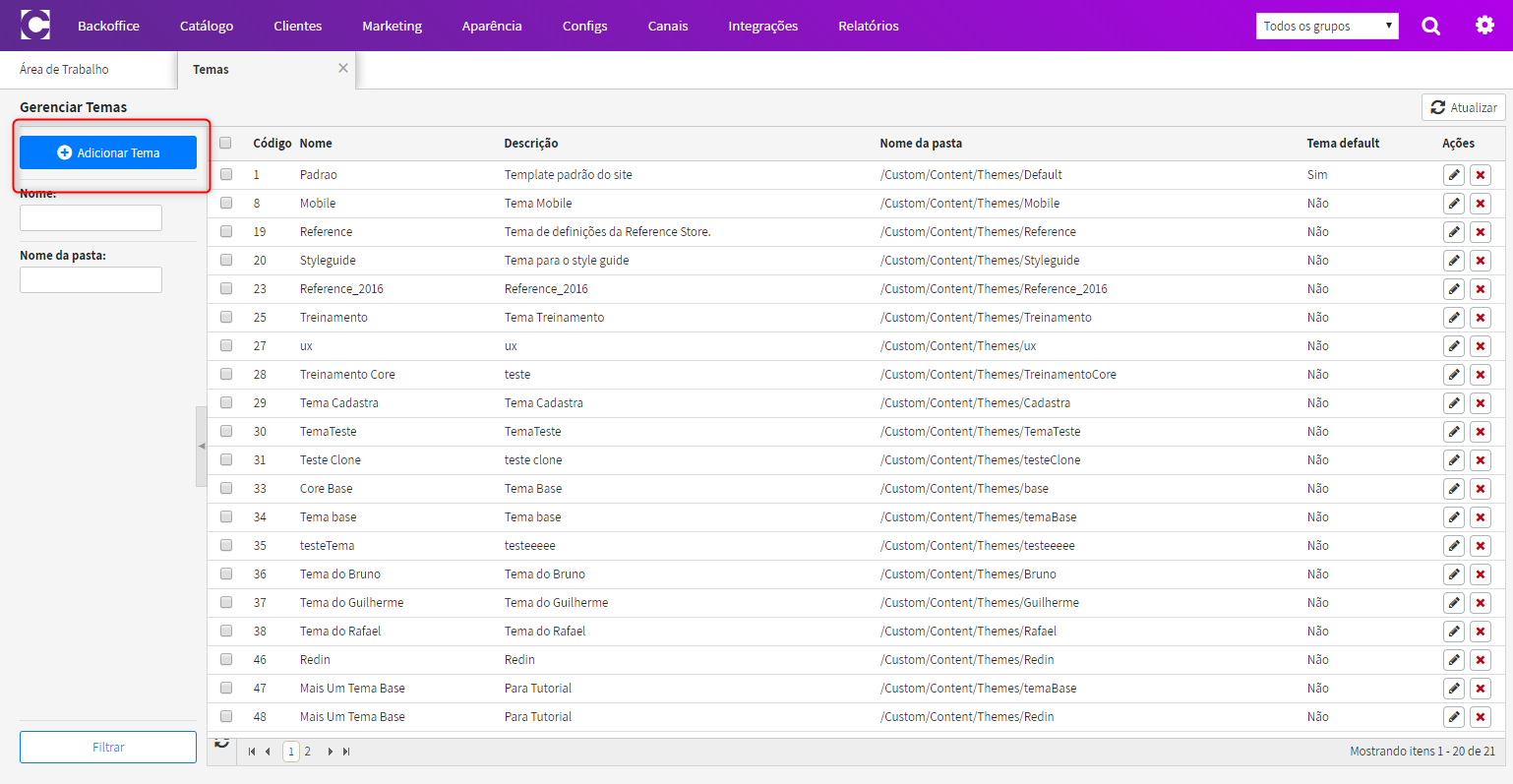Open the Integrações menu
The height and width of the screenshot is (784, 1513).
pos(763,26)
